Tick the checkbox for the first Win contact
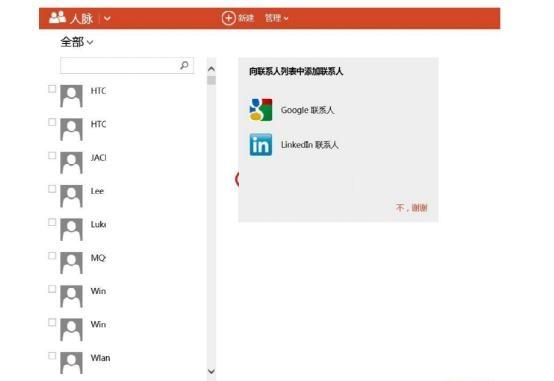This screenshot has width=554, height=381. tap(52, 289)
